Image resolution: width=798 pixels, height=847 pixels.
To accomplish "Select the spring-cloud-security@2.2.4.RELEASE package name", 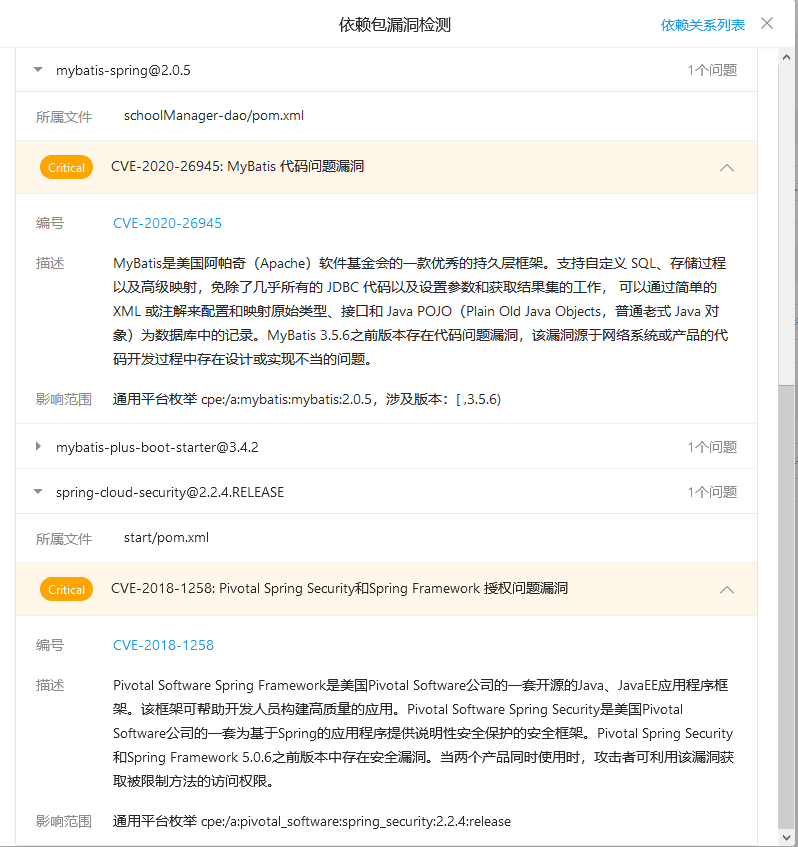I will point(170,492).
